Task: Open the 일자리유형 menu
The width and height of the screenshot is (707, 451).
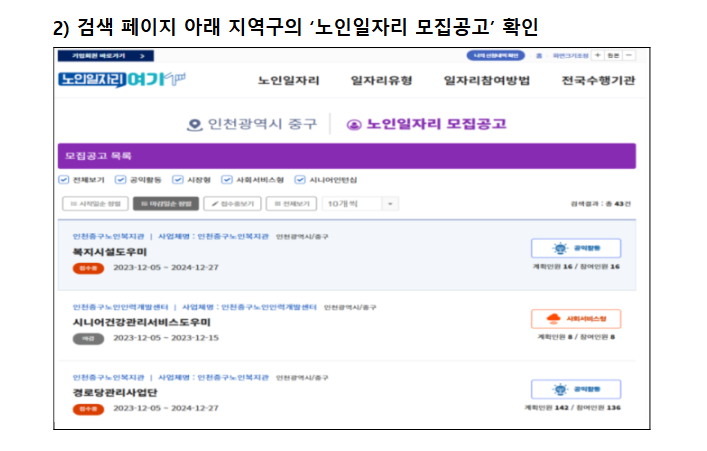Action: pos(381,80)
